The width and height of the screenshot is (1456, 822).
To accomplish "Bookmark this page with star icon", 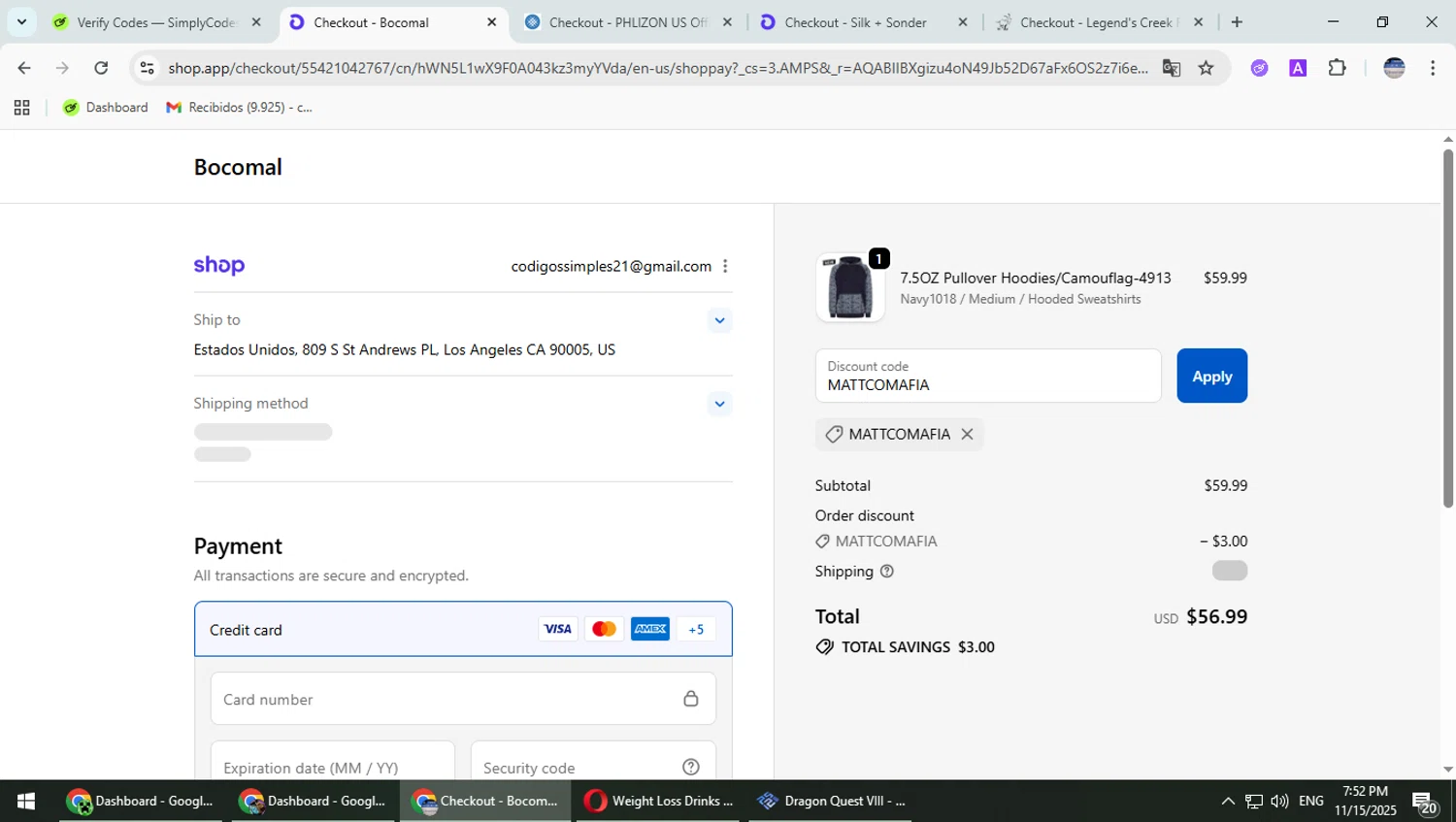I will click(x=1206, y=68).
